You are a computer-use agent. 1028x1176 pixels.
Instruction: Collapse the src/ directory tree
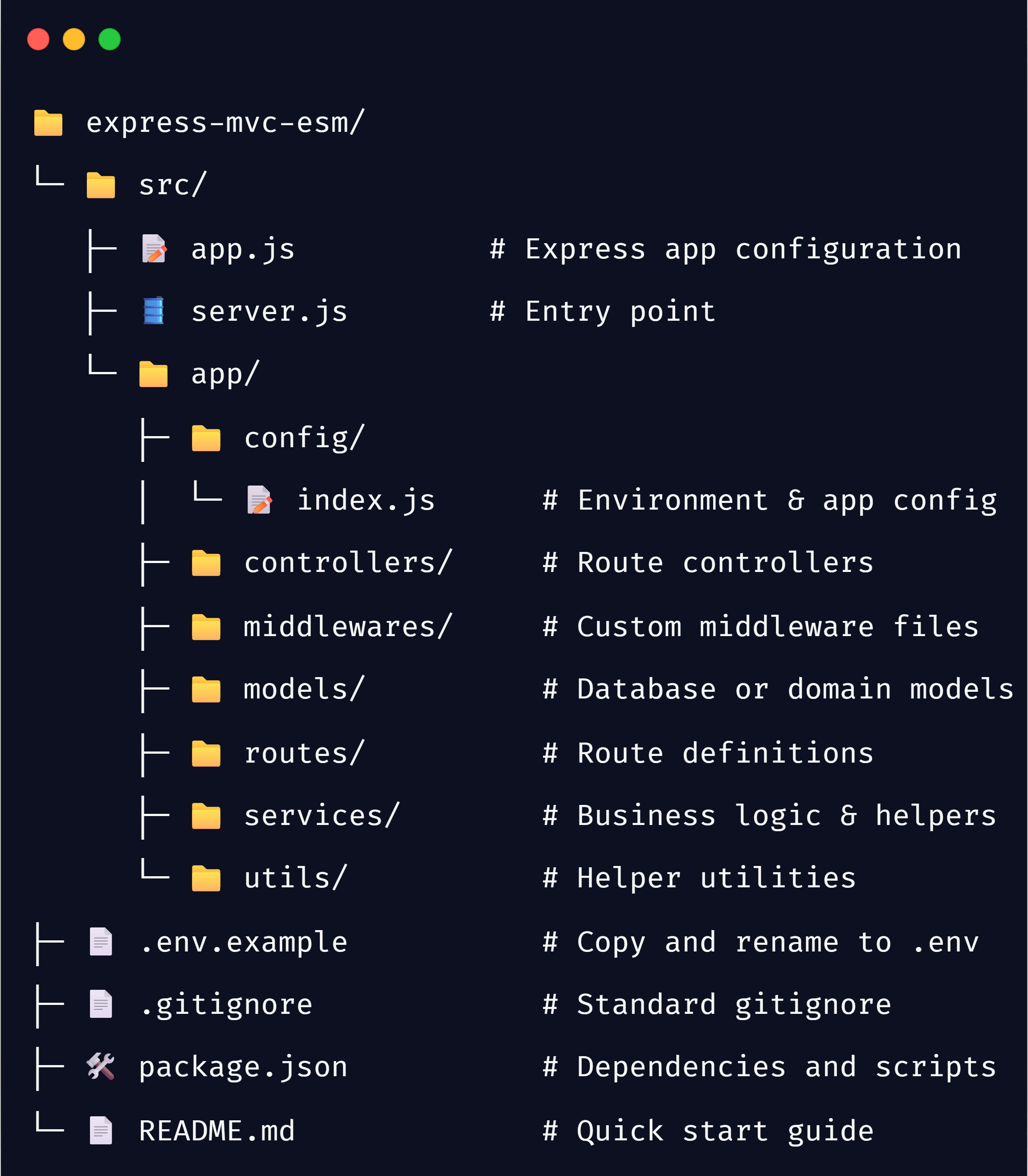(171, 185)
